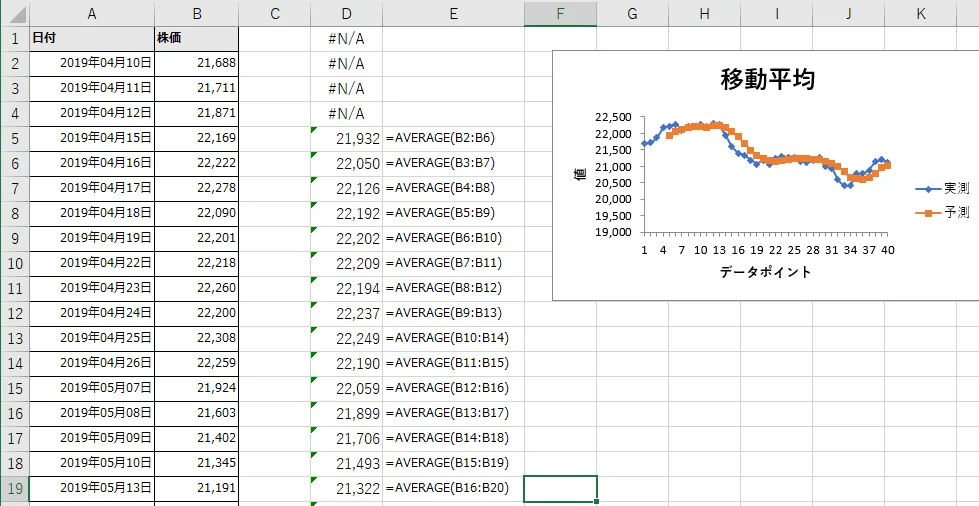Click the データポイント axis title
The width and height of the screenshot is (979, 506).
point(765,272)
